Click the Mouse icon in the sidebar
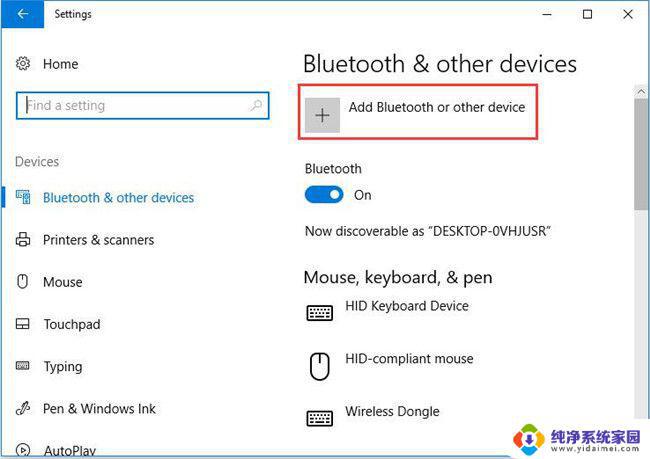The width and height of the screenshot is (650, 459). click(x=23, y=282)
